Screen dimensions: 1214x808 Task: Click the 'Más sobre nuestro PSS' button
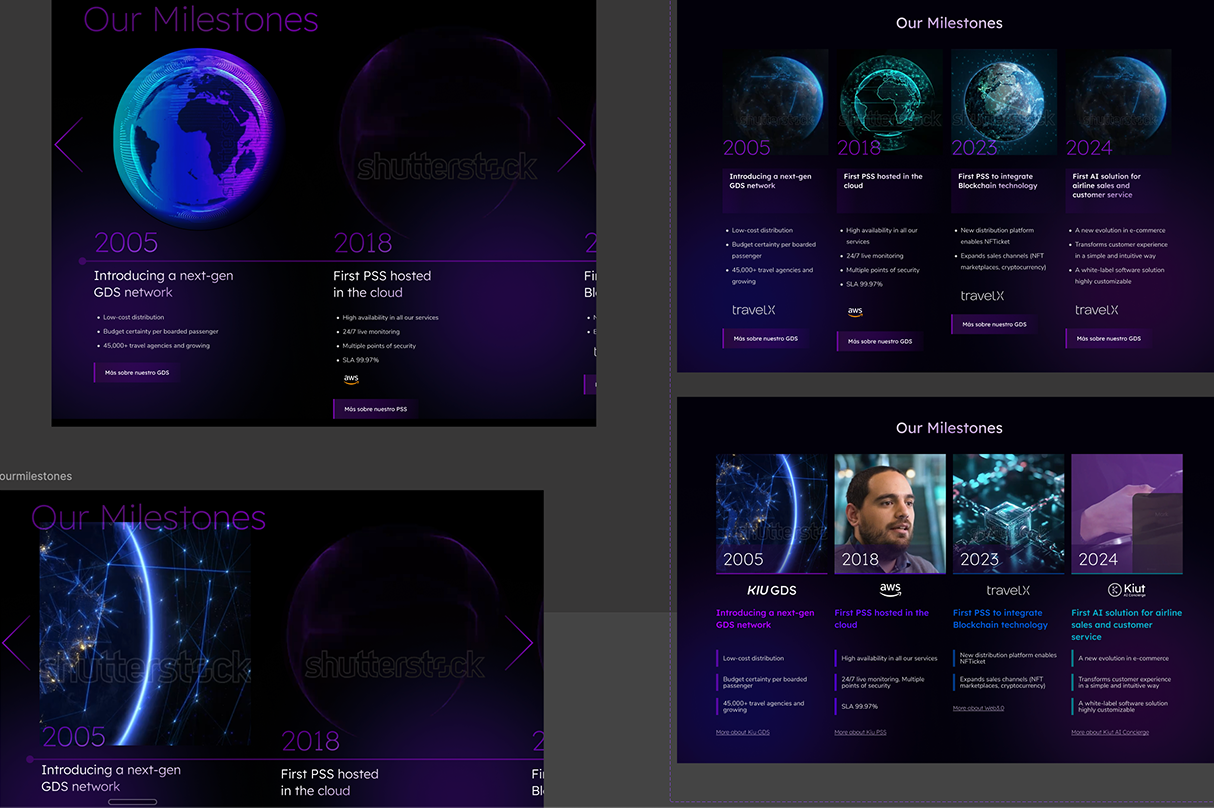point(376,409)
